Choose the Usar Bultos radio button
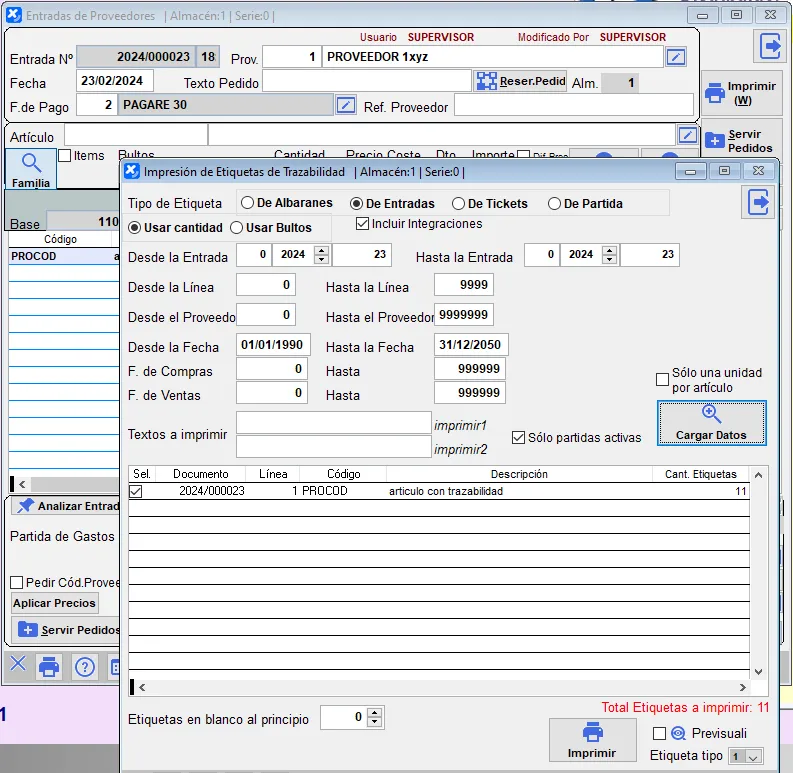 [x=237, y=228]
